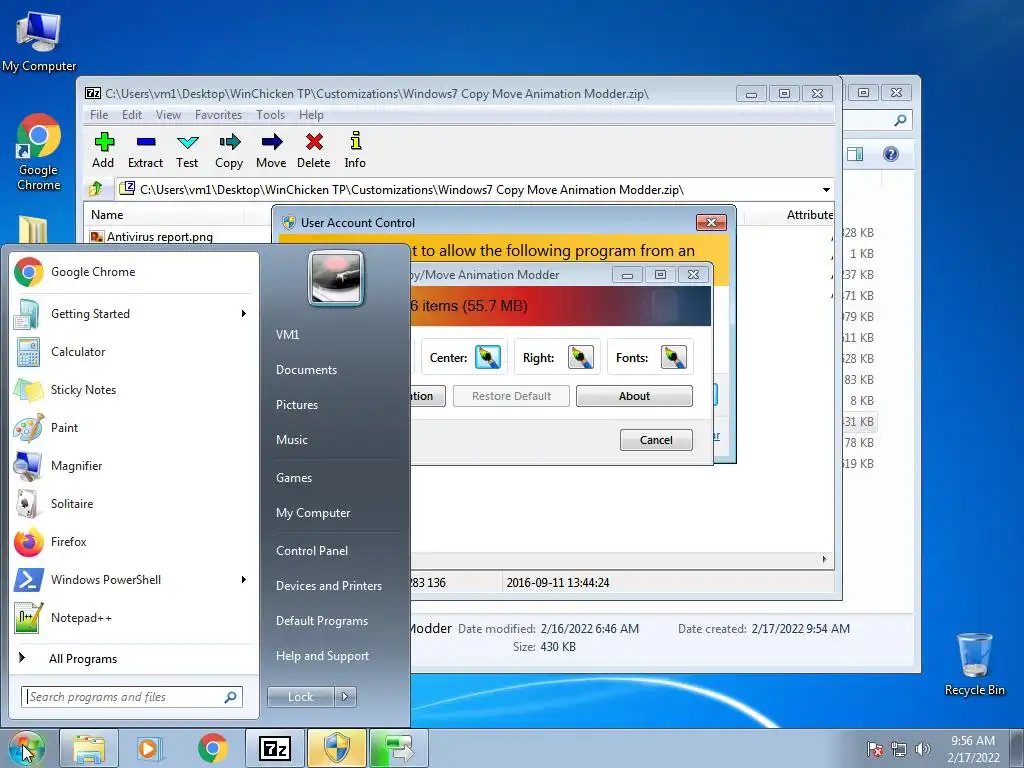Expand the Windows PowerShell submenu arrow
Image resolution: width=1024 pixels, height=768 pixels.
(x=244, y=580)
